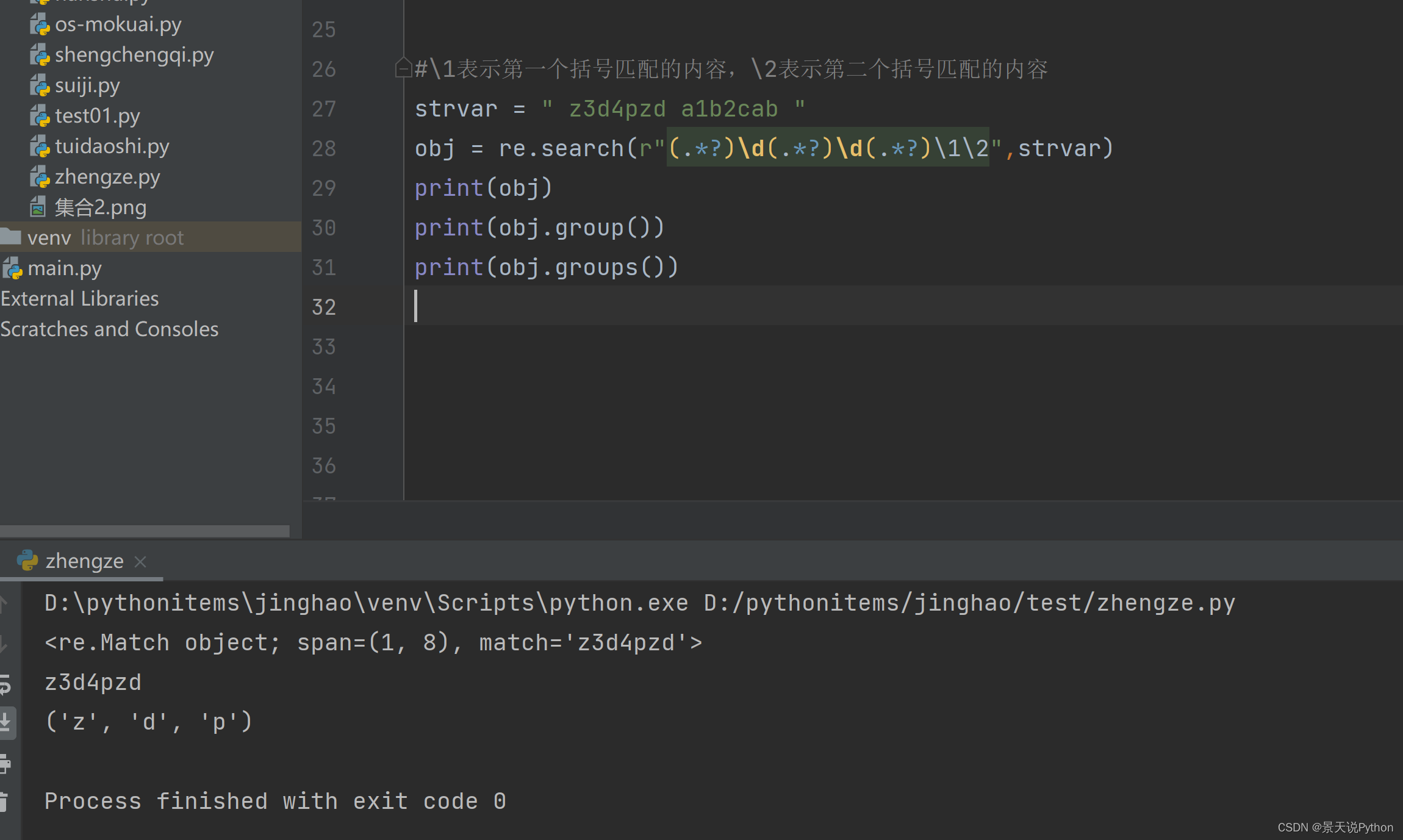This screenshot has width=1403, height=840.
Task: Expand External Libraries in the project tree
Action: [x=79, y=298]
